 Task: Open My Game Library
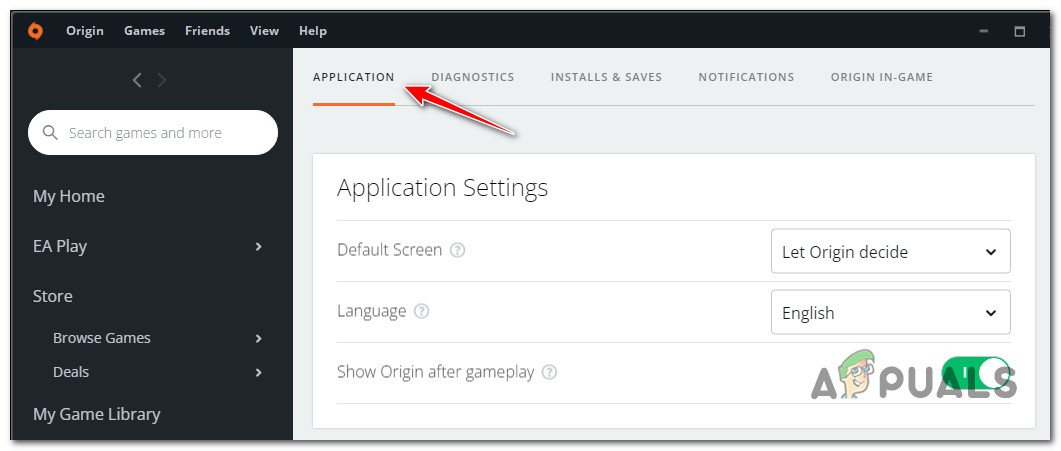pos(97,414)
